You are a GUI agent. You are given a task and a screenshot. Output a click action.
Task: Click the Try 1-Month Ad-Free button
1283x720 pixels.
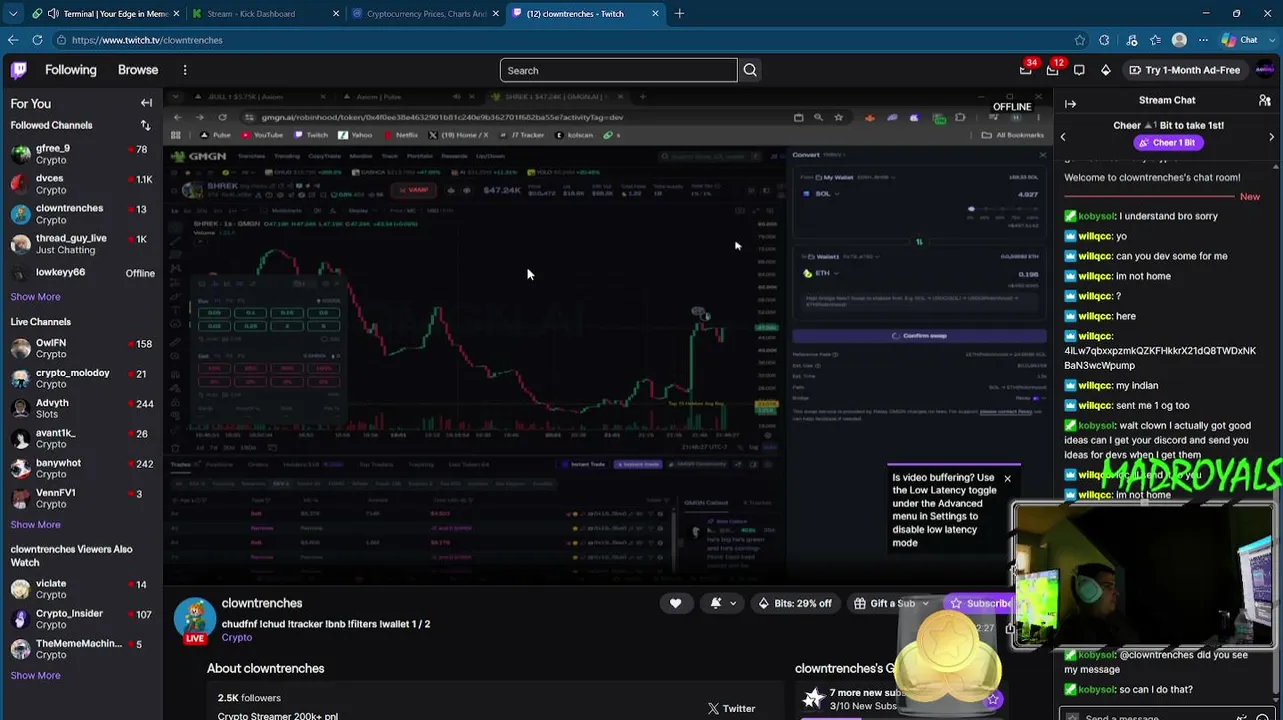[x=1184, y=70]
